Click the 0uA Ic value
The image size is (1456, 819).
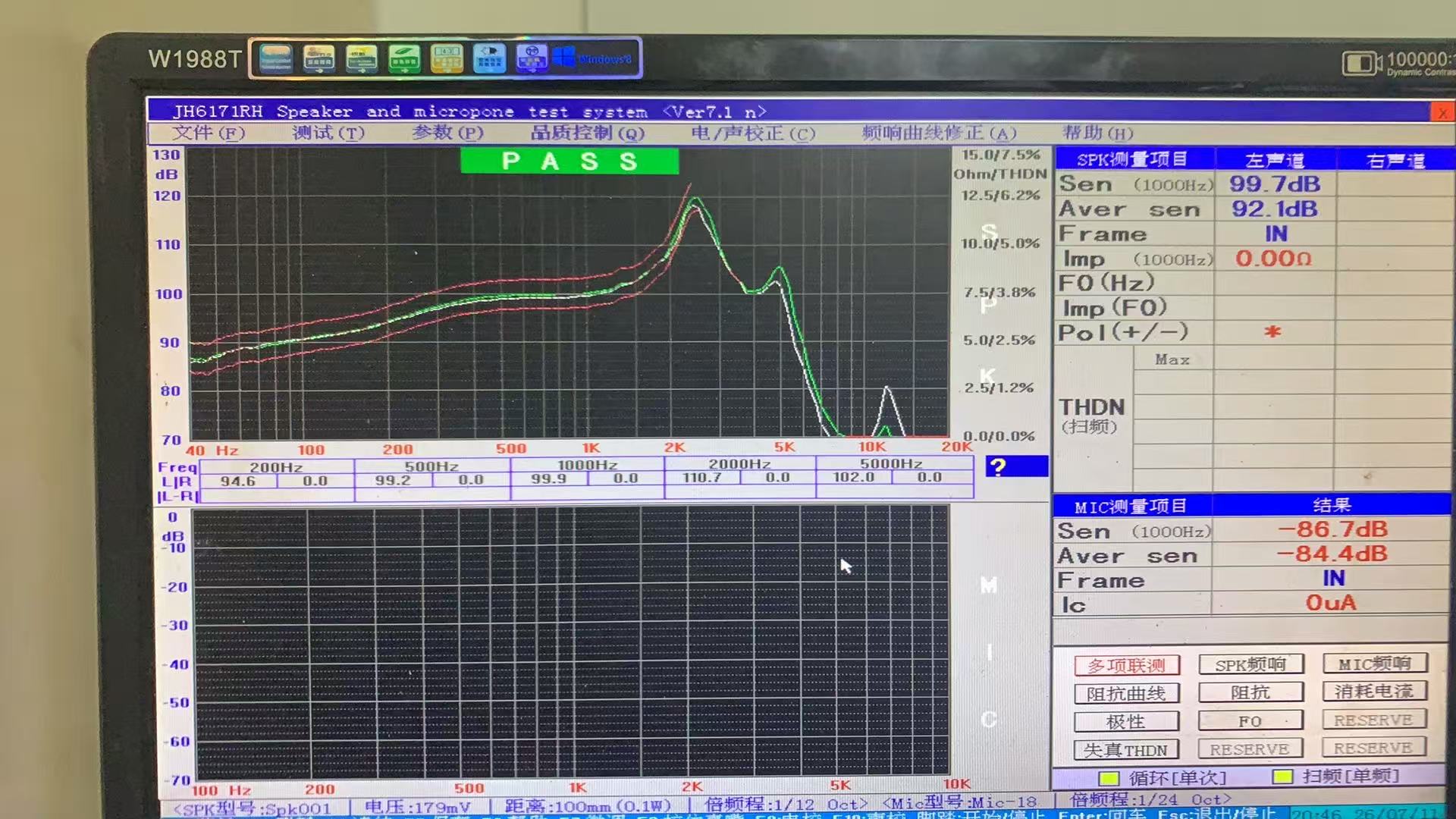point(1331,603)
